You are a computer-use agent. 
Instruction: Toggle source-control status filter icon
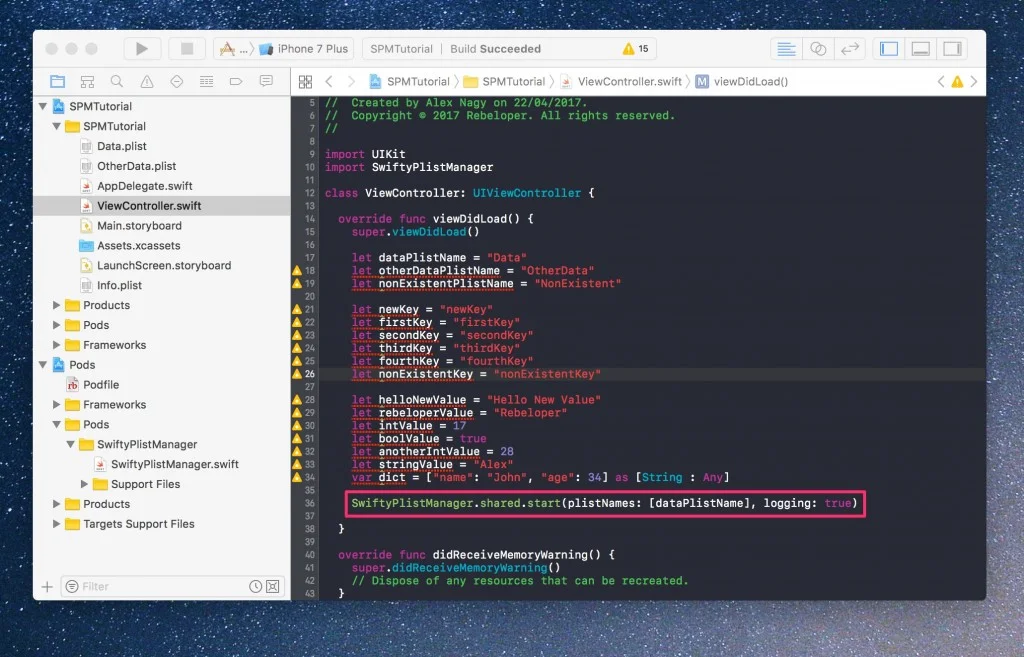[x=273, y=586]
